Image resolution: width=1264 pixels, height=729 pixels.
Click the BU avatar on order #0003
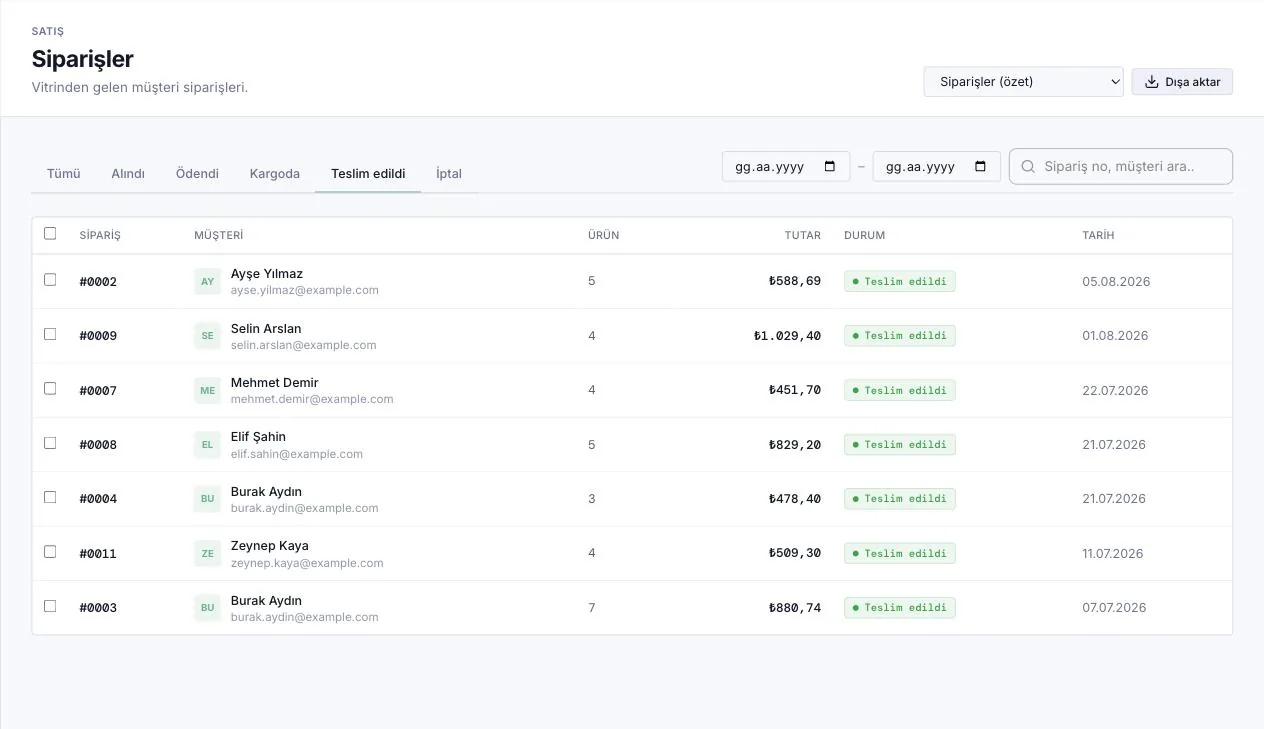tap(207, 608)
